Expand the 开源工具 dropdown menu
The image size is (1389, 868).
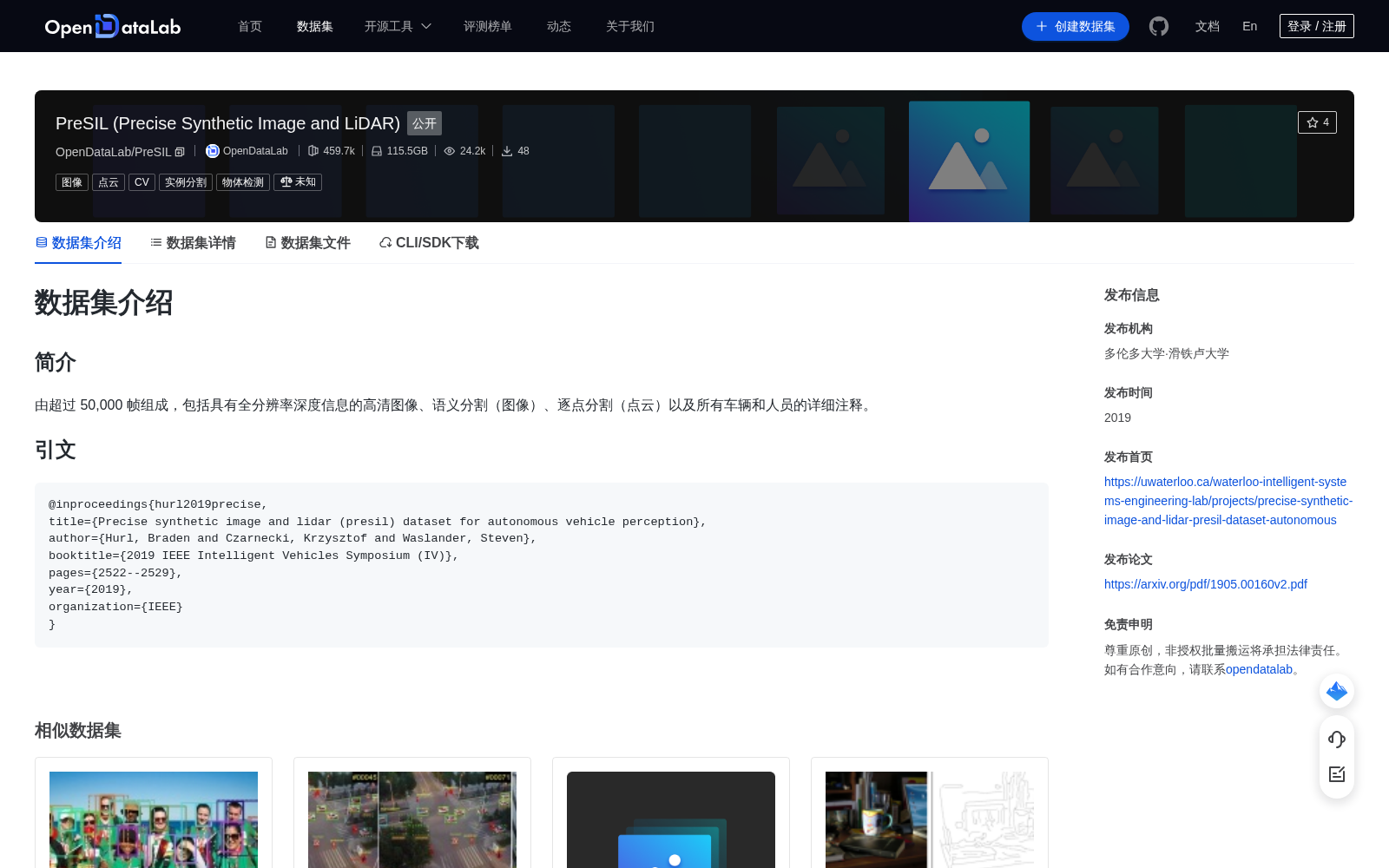pyautogui.click(x=398, y=26)
